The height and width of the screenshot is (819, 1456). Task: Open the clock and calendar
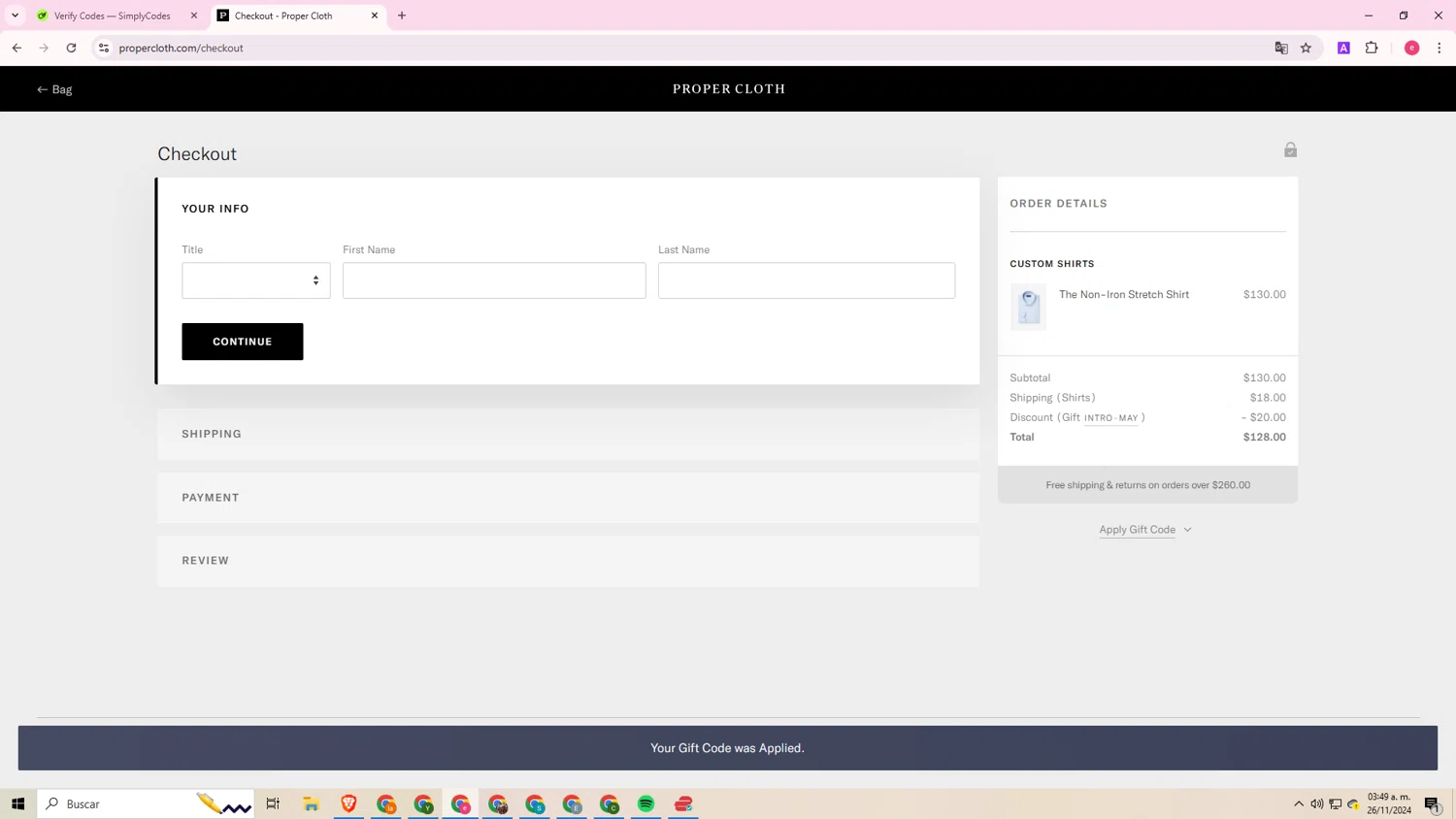pos(1389,803)
